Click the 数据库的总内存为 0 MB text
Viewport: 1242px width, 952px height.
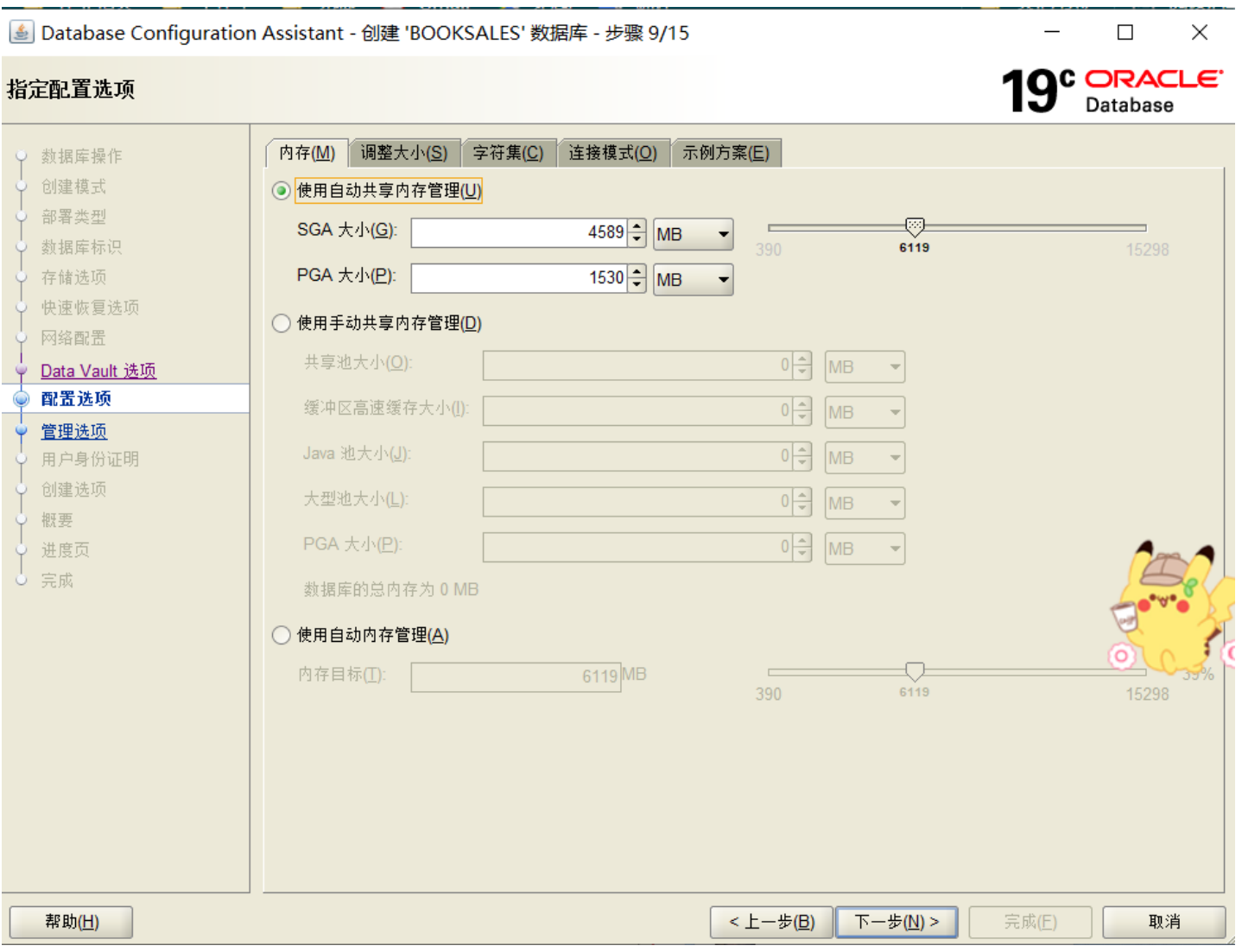pos(391,589)
